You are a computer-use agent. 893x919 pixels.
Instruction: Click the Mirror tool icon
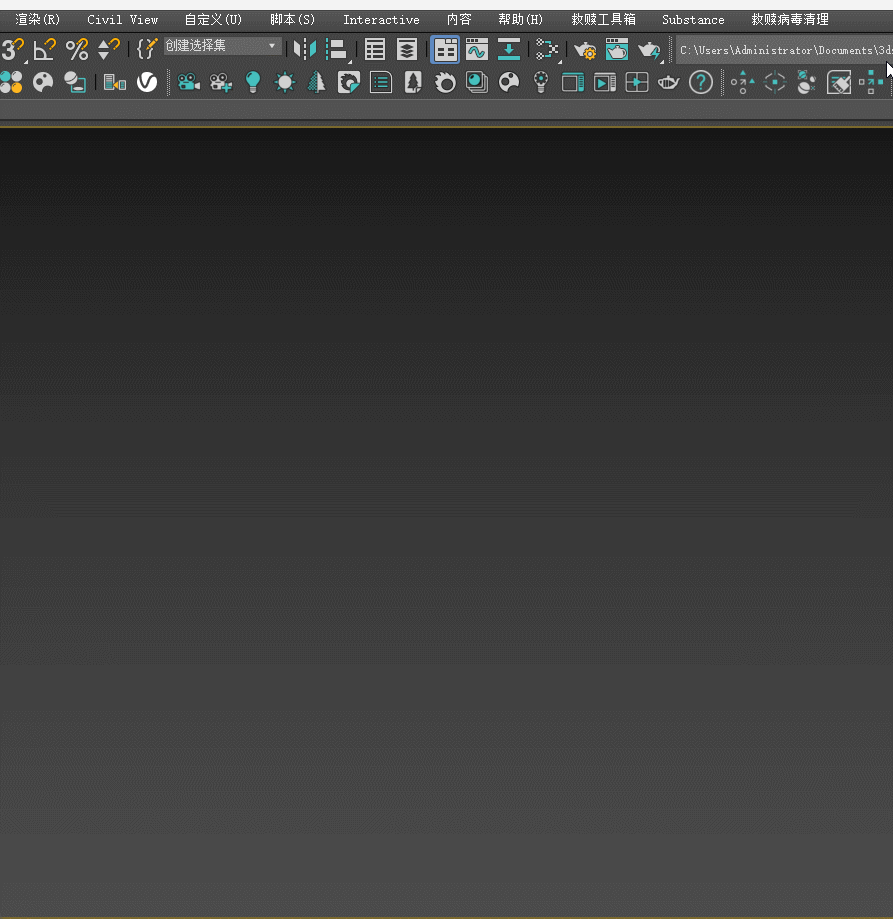[x=305, y=49]
